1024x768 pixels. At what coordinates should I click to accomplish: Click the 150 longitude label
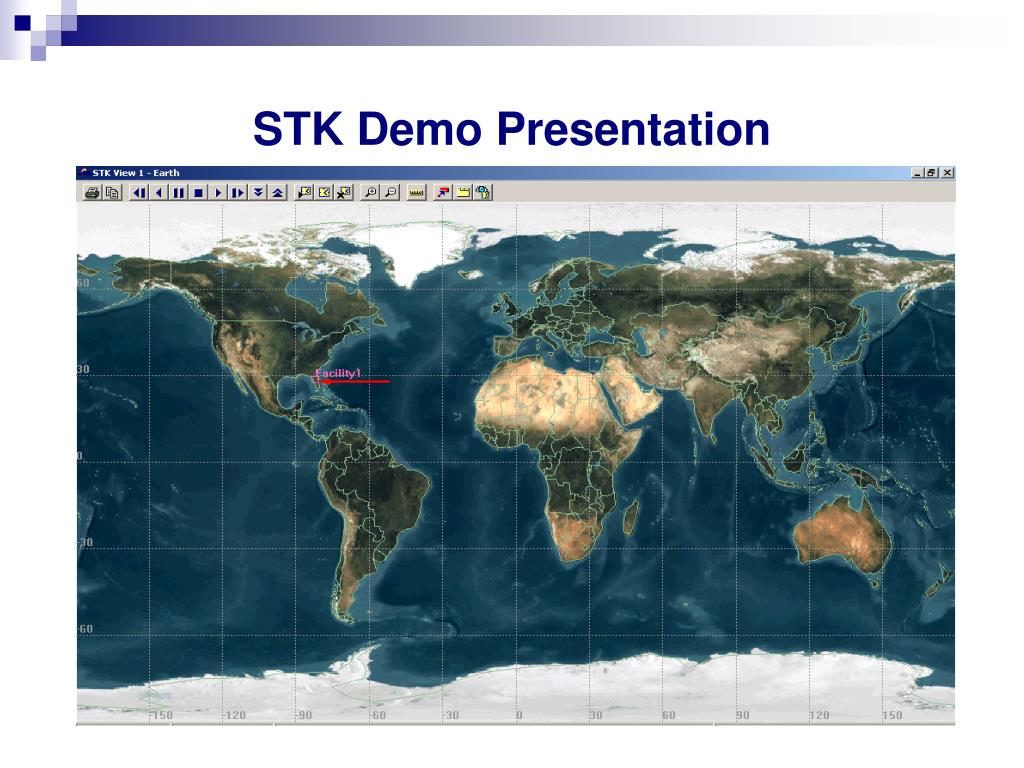click(892, 715)
